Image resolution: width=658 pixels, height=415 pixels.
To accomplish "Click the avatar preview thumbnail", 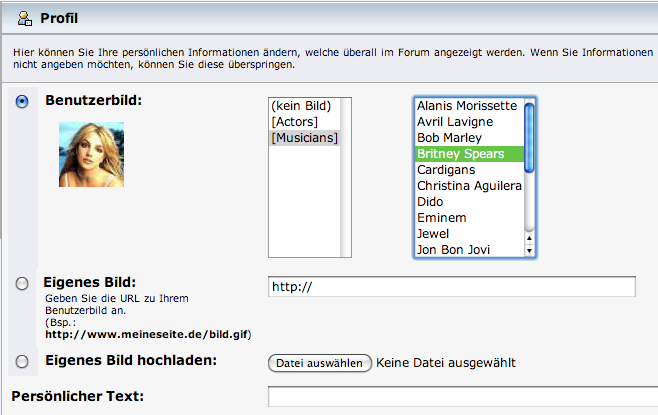I will [x=91, y=154].
